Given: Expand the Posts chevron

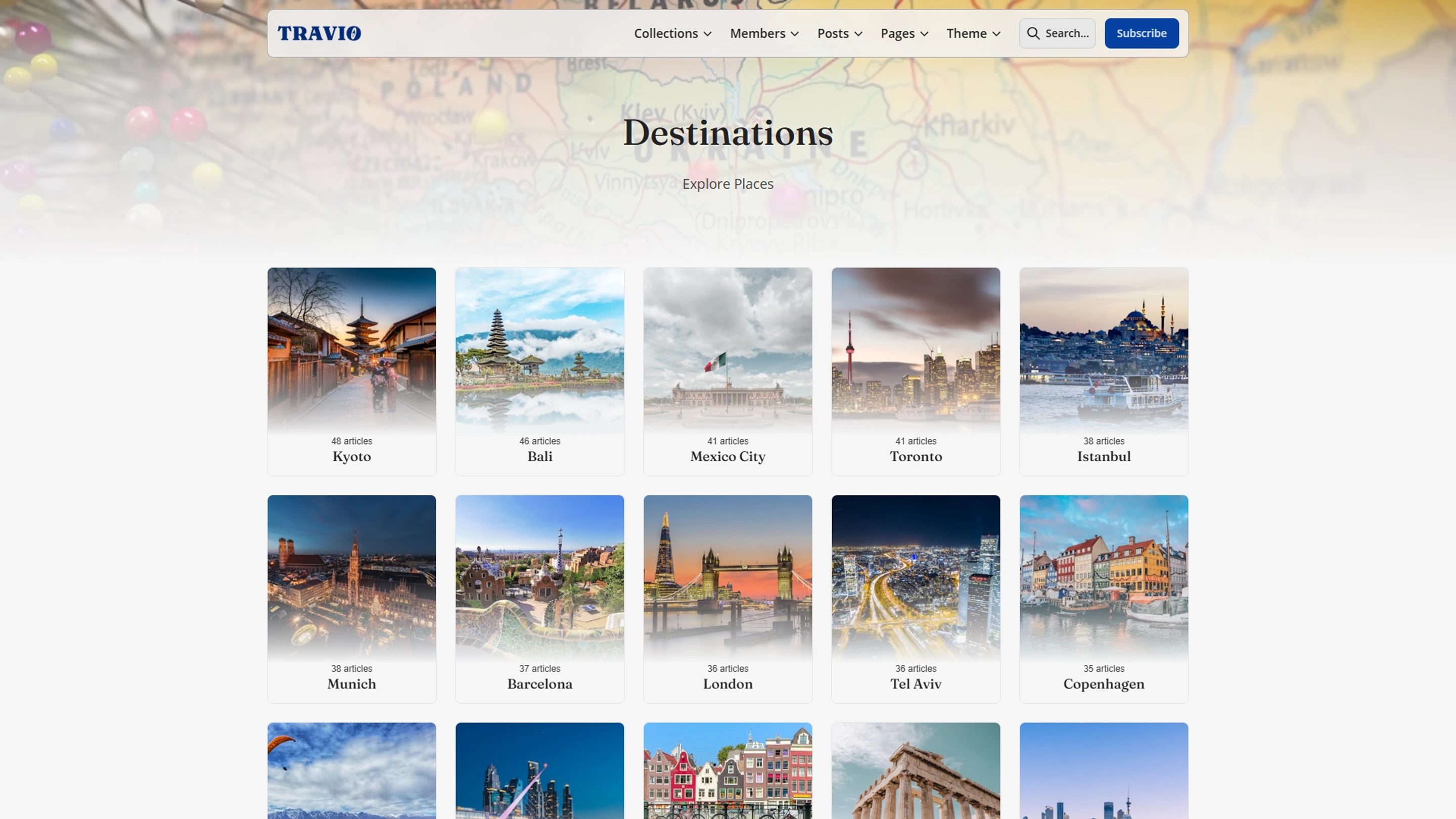Looking at the screenshot, I should [x=858, y=34].
